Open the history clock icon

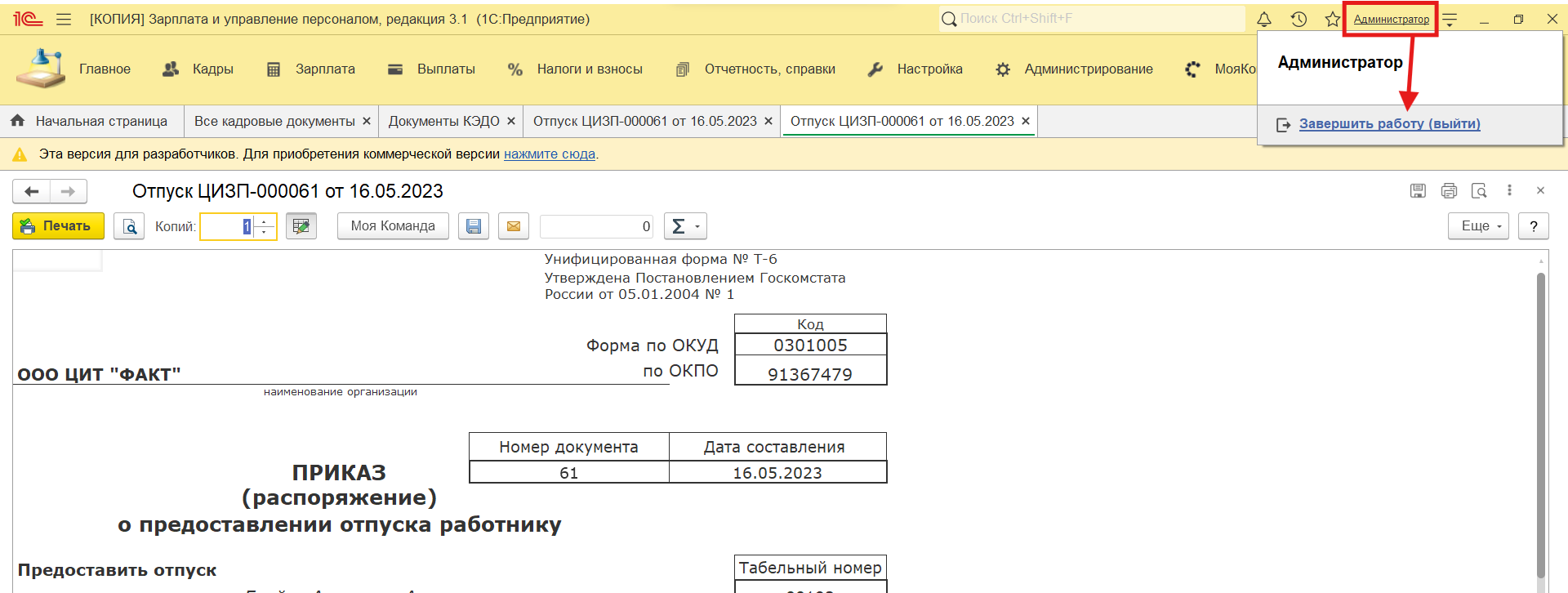coord(1298,19)
